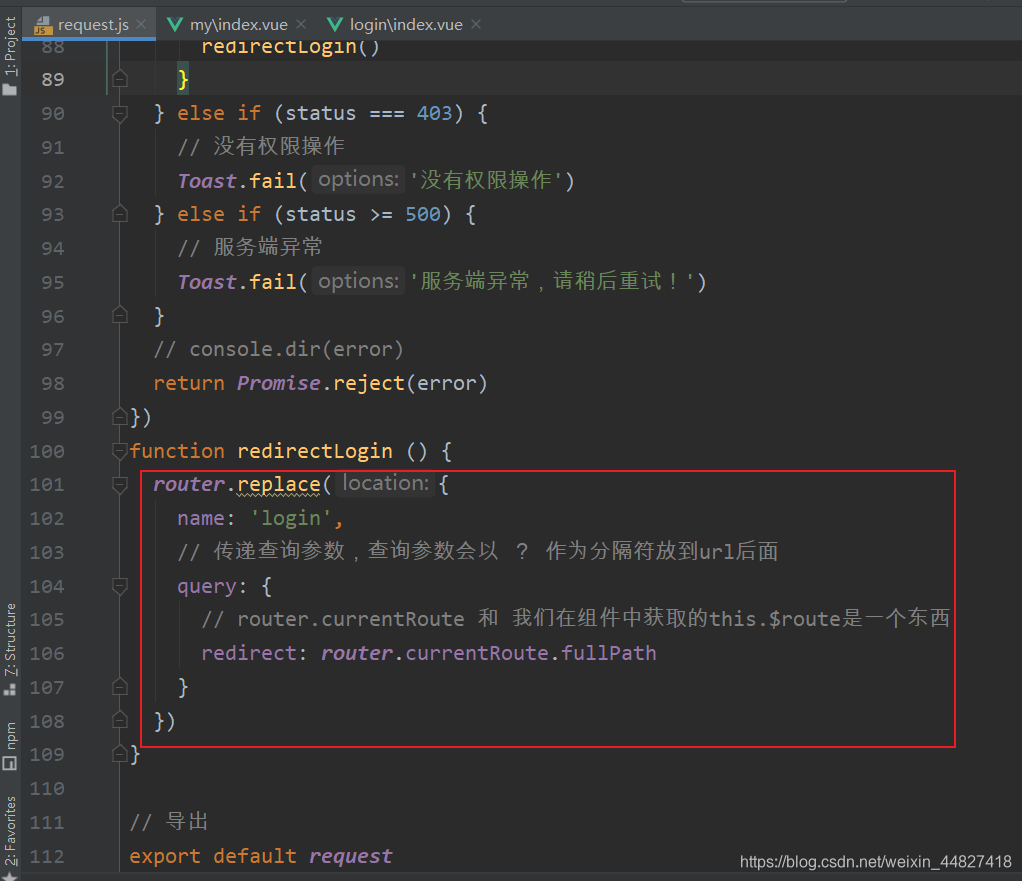Open the my\index.vue editor tab
Screen dimensions: 1022x881
coord(238,25)
